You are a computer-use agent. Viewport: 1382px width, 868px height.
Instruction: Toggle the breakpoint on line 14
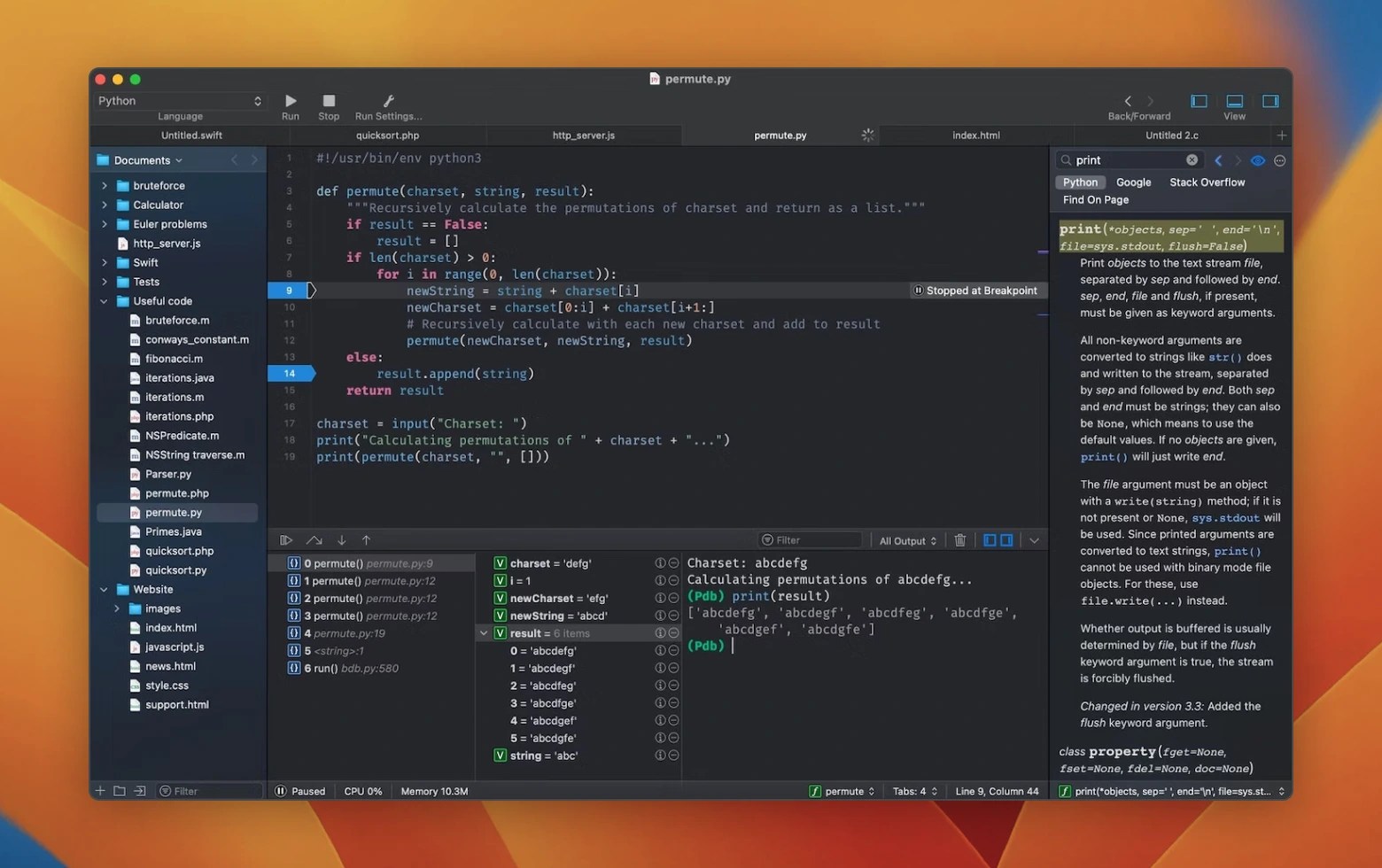[x=289, y=373]
